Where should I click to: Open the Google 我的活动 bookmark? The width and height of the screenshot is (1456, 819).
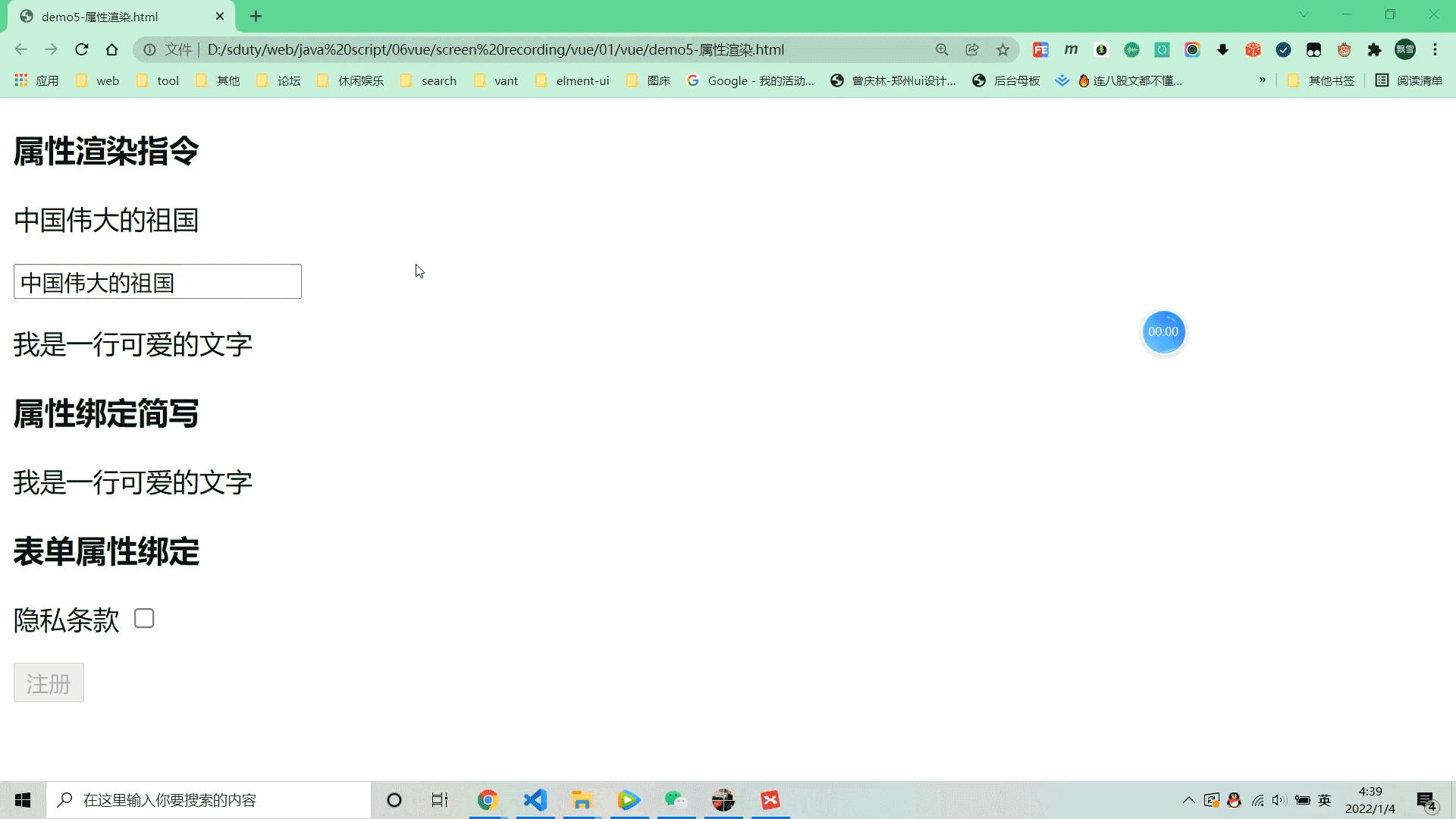751,80
